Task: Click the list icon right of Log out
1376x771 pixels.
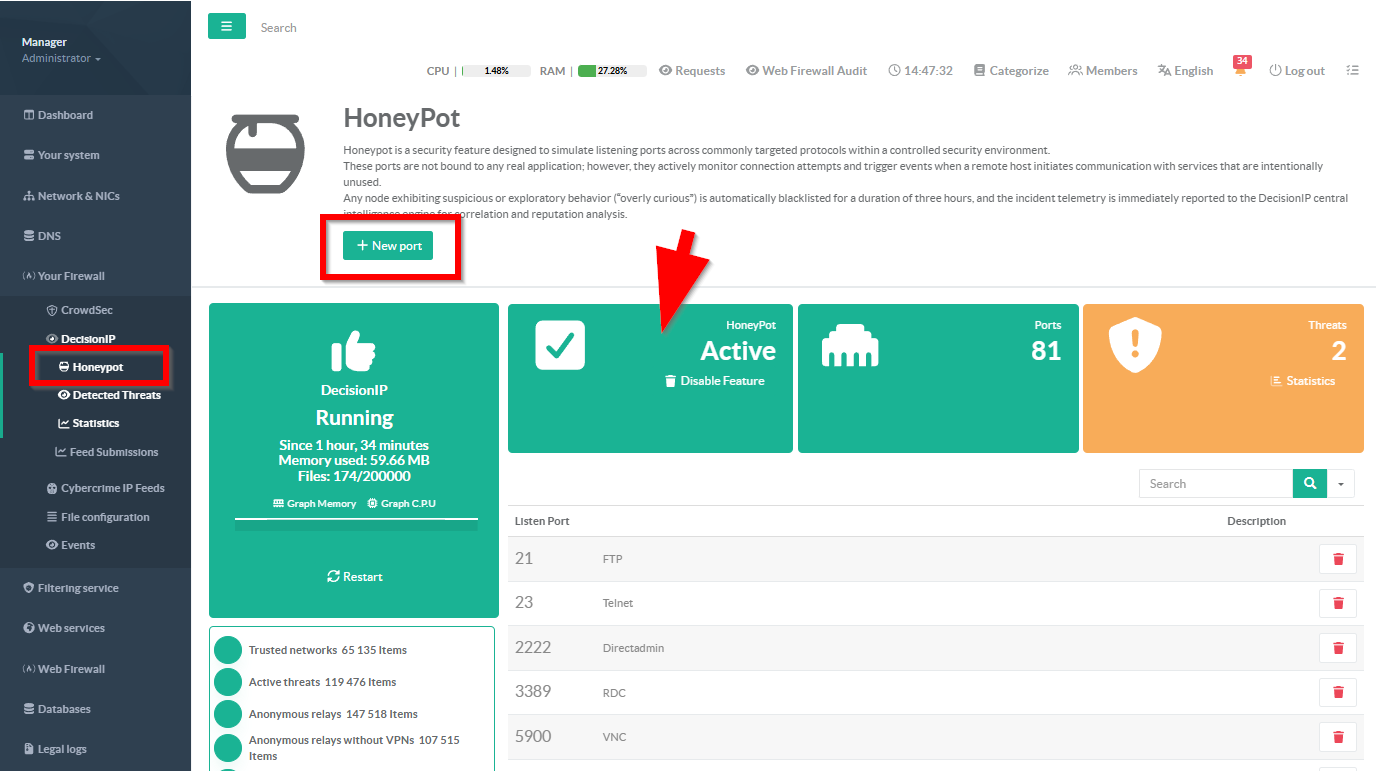Action: click(1352, 70)
